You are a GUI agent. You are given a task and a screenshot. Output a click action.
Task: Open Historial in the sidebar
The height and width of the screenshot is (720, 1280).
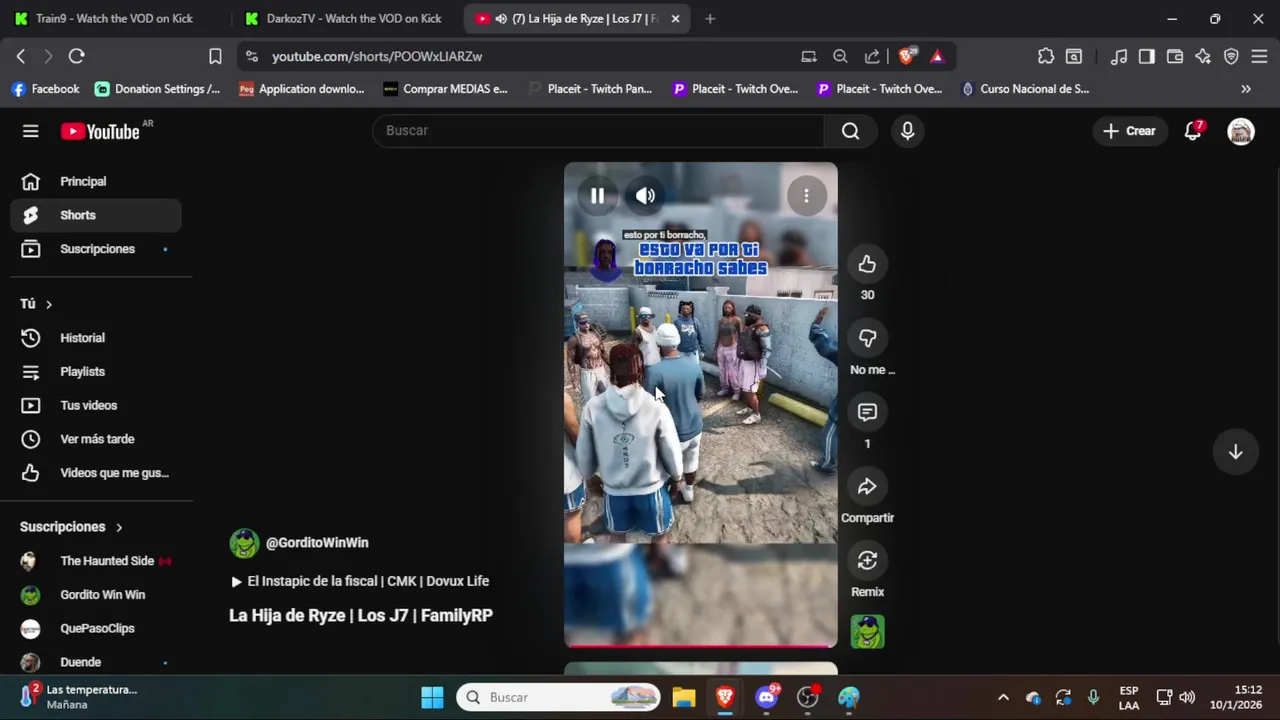pyautogui.click(x=96, y=338)
